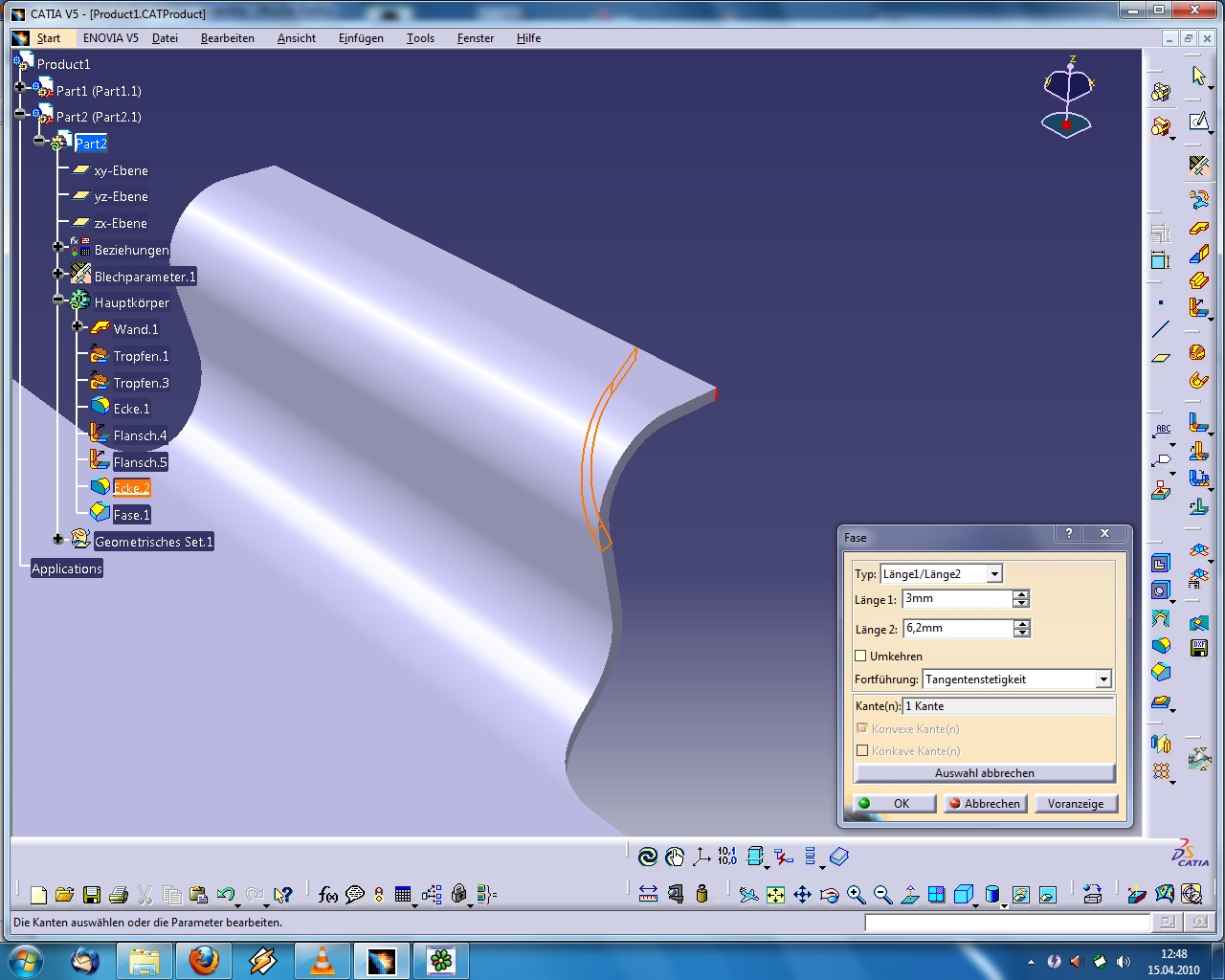Click the Normal View icon
The width and height of the screenshot is (1225, 980).
[x=910, y=895]
